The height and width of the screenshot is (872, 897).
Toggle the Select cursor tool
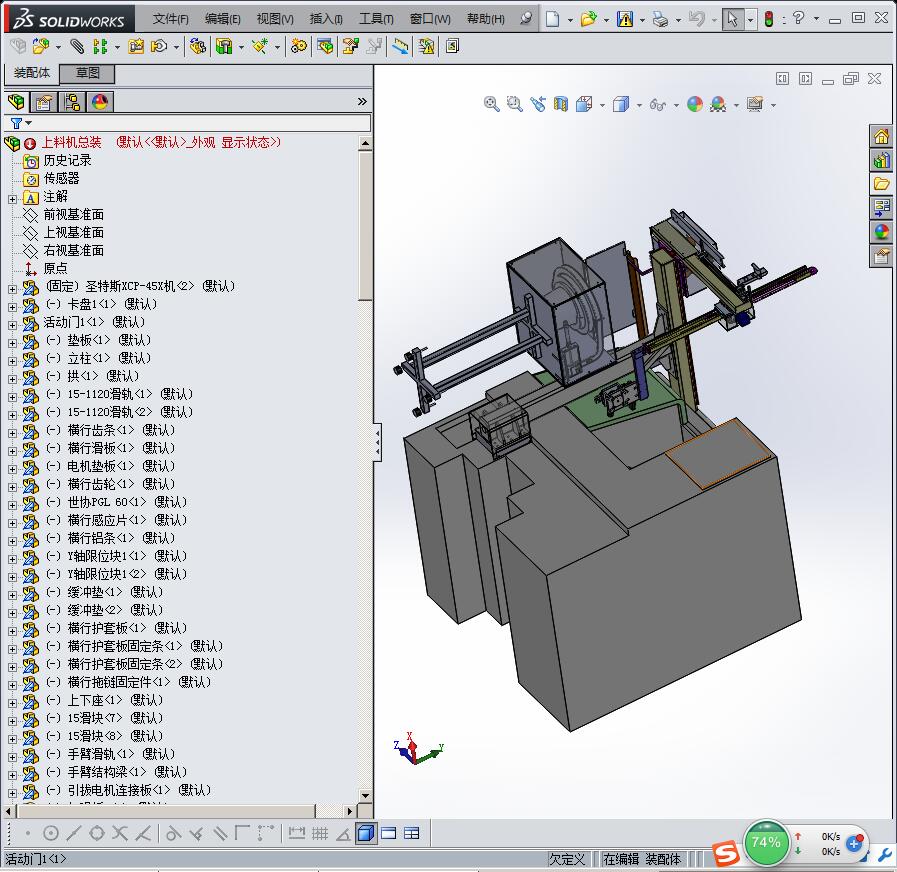tap(733, 19)
